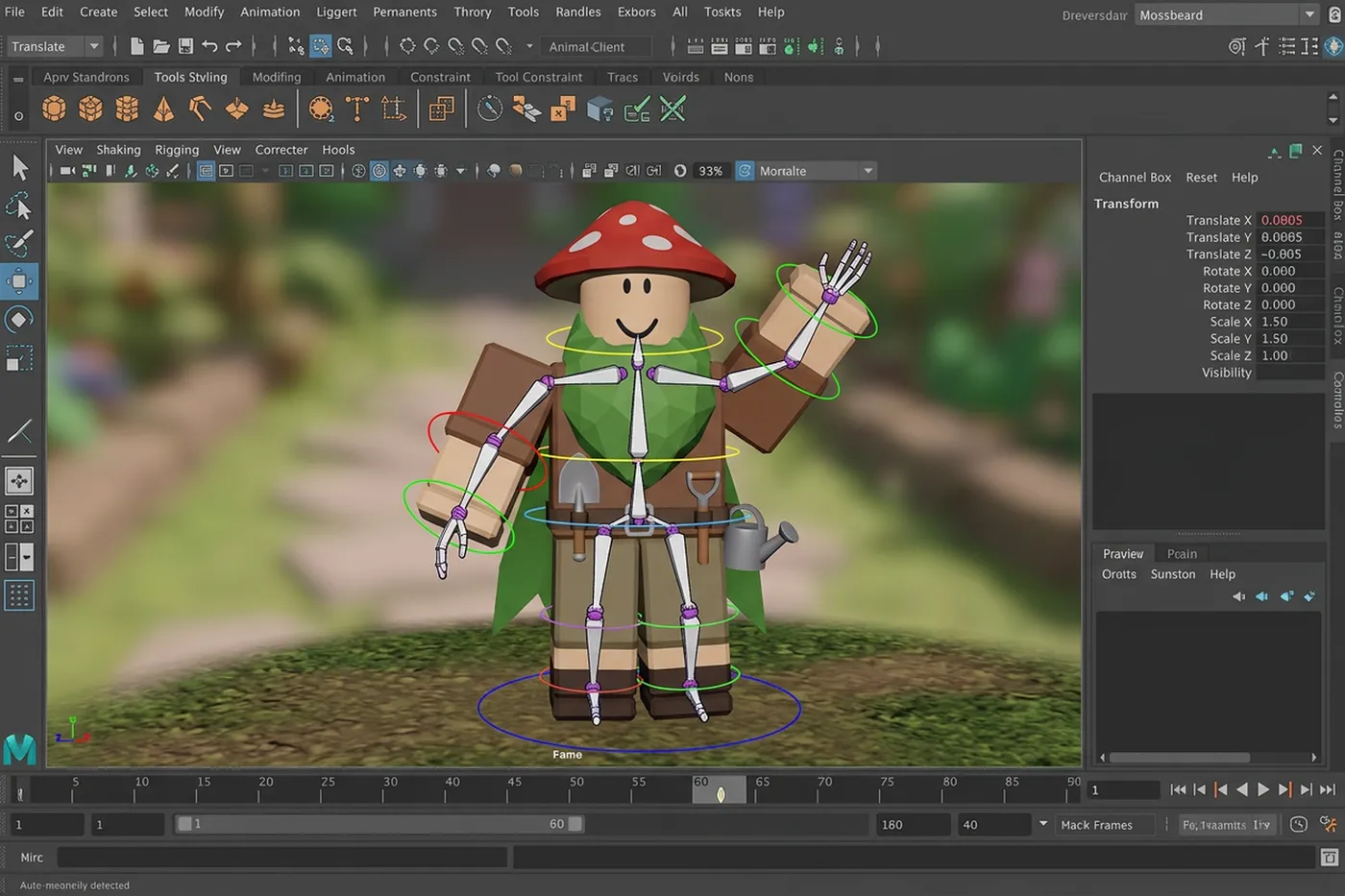1345x896 pixels.
Task: Open the Animation menu
Action: 270,12
